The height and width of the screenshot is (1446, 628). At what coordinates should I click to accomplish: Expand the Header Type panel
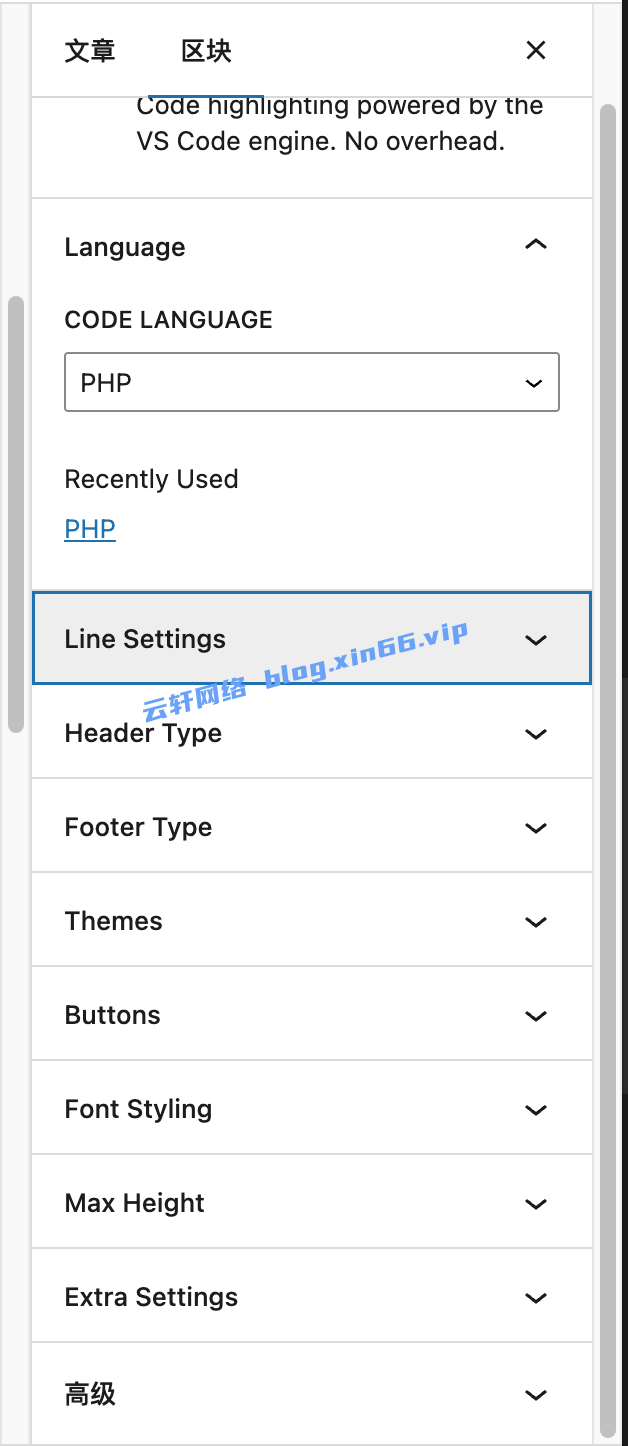point(312,733)
